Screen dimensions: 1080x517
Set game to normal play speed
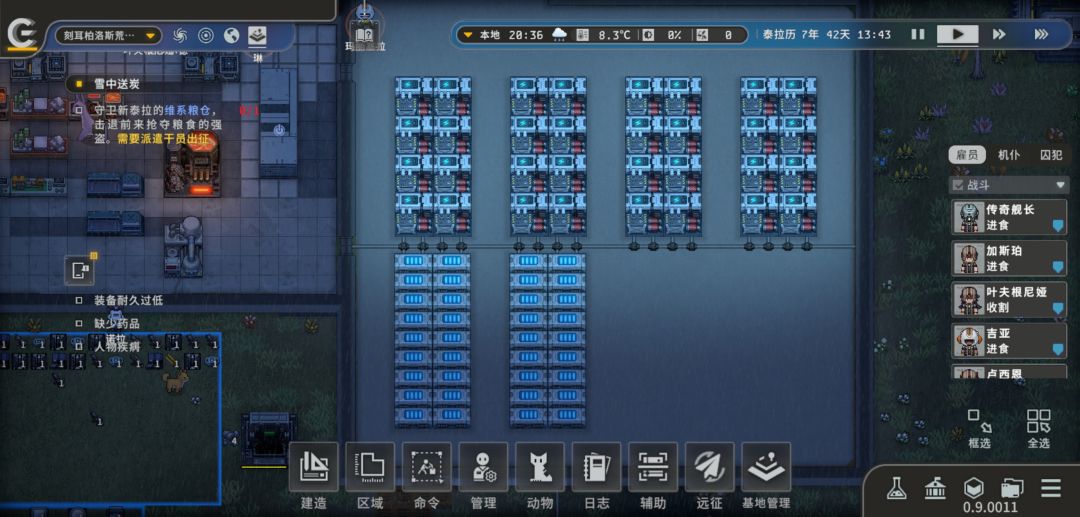(x=957, y=34)
